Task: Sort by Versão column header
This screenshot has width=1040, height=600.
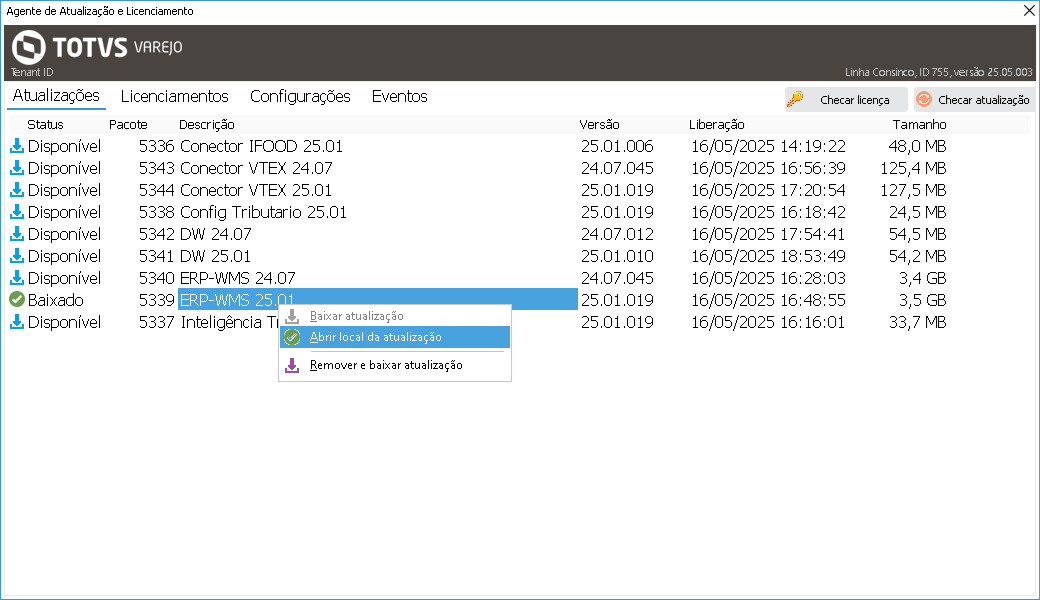Action: (x=599, y=125)
